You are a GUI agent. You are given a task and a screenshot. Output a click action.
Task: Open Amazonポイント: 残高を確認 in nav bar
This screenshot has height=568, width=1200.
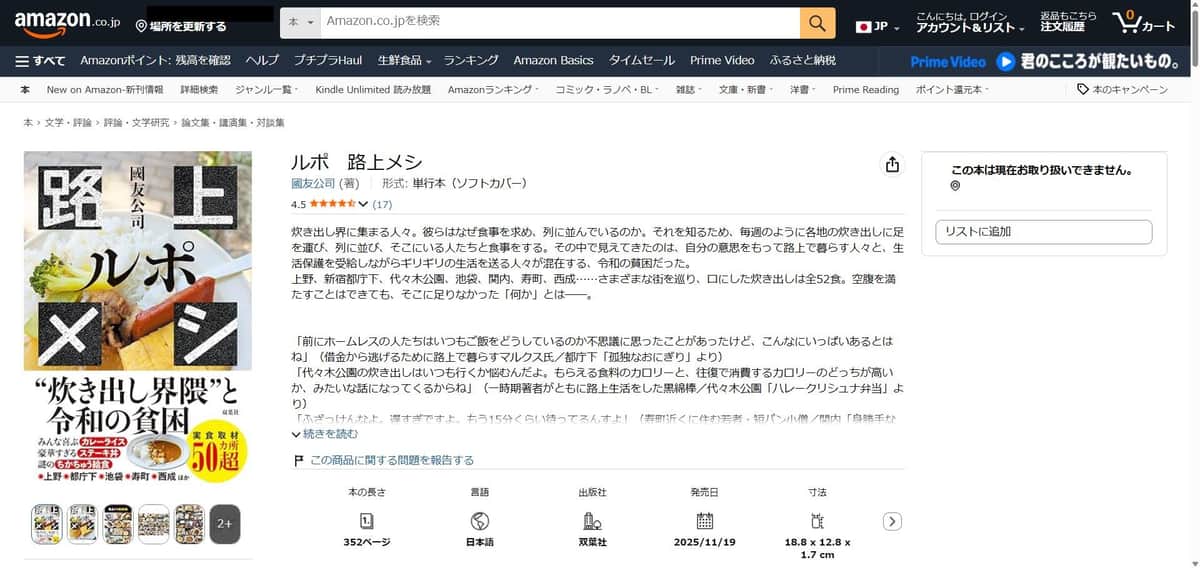click(x=155, y=60)
